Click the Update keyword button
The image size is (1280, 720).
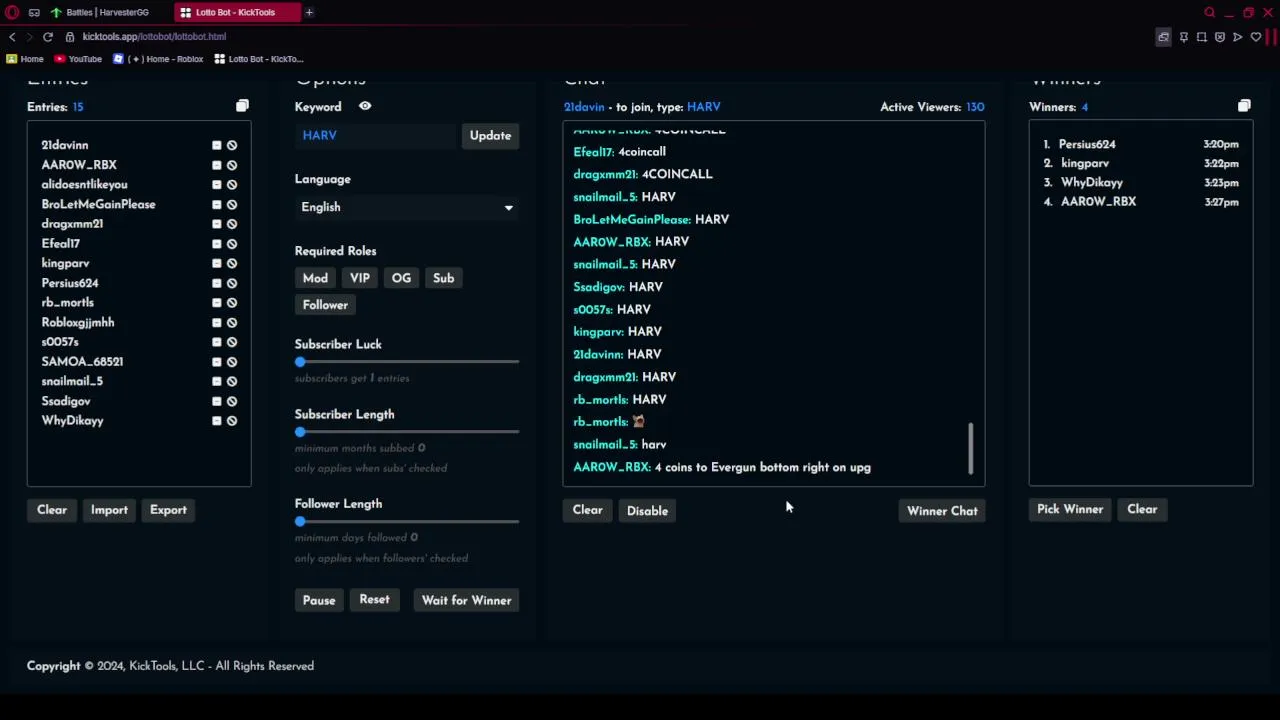pos(490,136)
